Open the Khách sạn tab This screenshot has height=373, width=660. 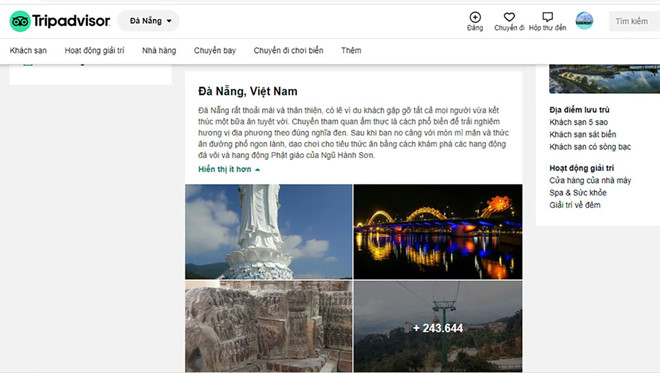[28, 51]
